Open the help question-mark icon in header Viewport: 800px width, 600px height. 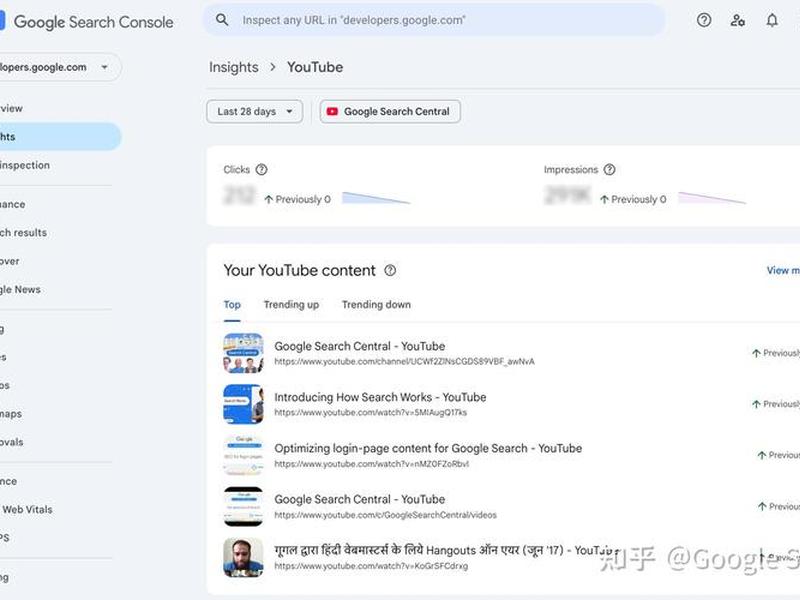click(704, 20)
